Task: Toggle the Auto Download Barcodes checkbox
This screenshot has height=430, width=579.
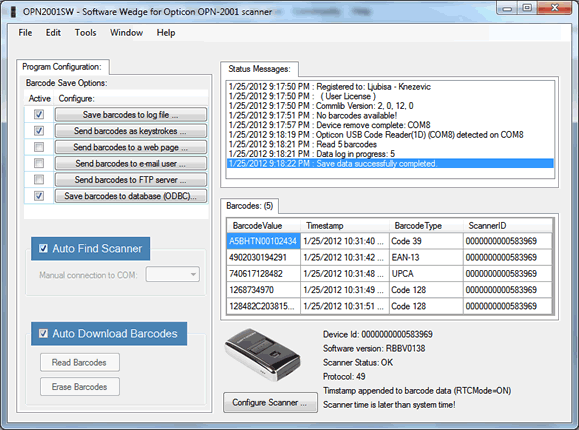Action: 43,334
